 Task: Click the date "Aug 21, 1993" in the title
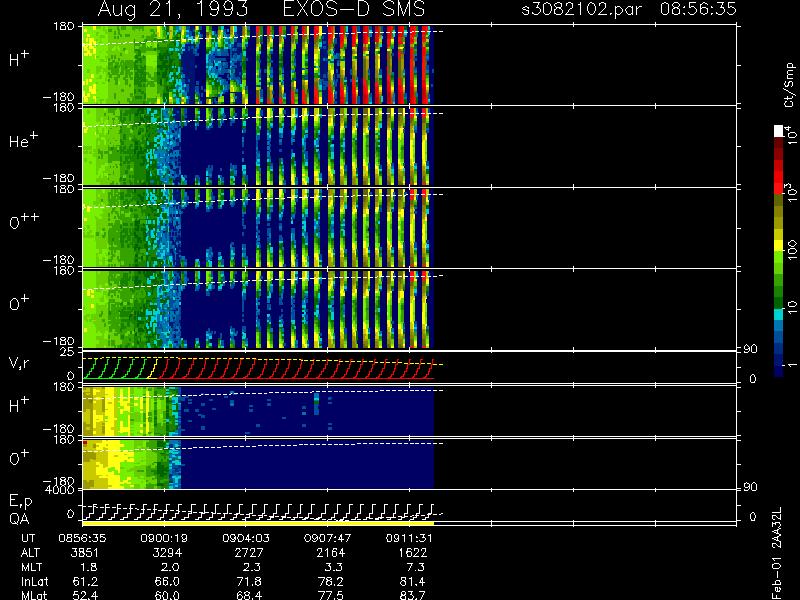[x=173, y=10]
